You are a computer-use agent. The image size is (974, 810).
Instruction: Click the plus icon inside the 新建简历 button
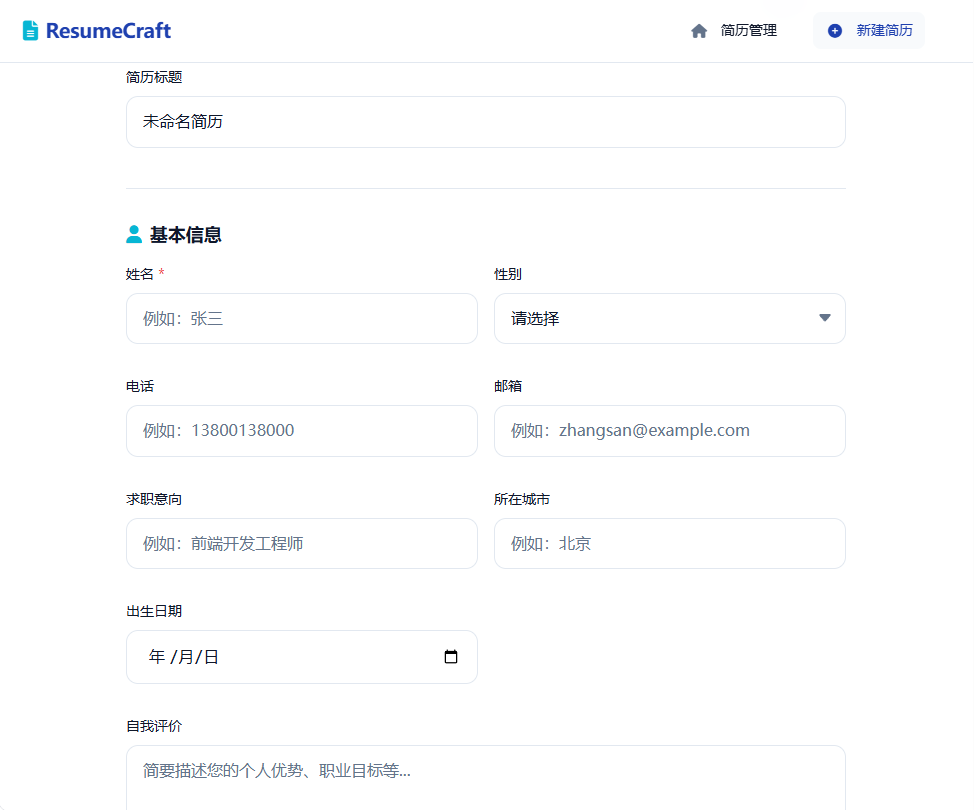(x=833, y=30)
